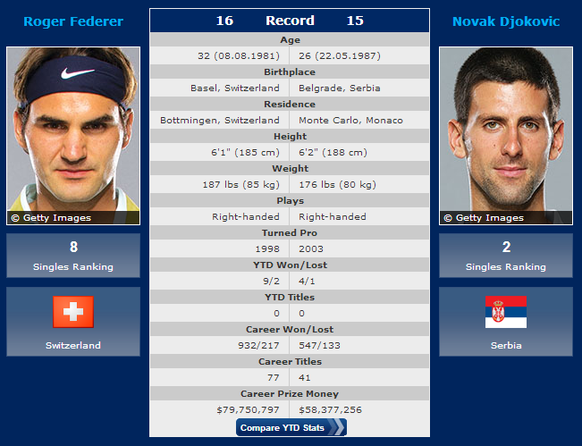Click the Career Titles section header
The height and width of the screenshot is (446, 582).
pos(290,361)
